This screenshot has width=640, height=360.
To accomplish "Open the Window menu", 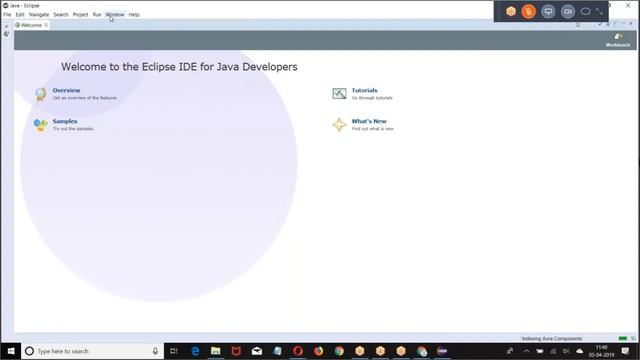I will pos(115,15).
